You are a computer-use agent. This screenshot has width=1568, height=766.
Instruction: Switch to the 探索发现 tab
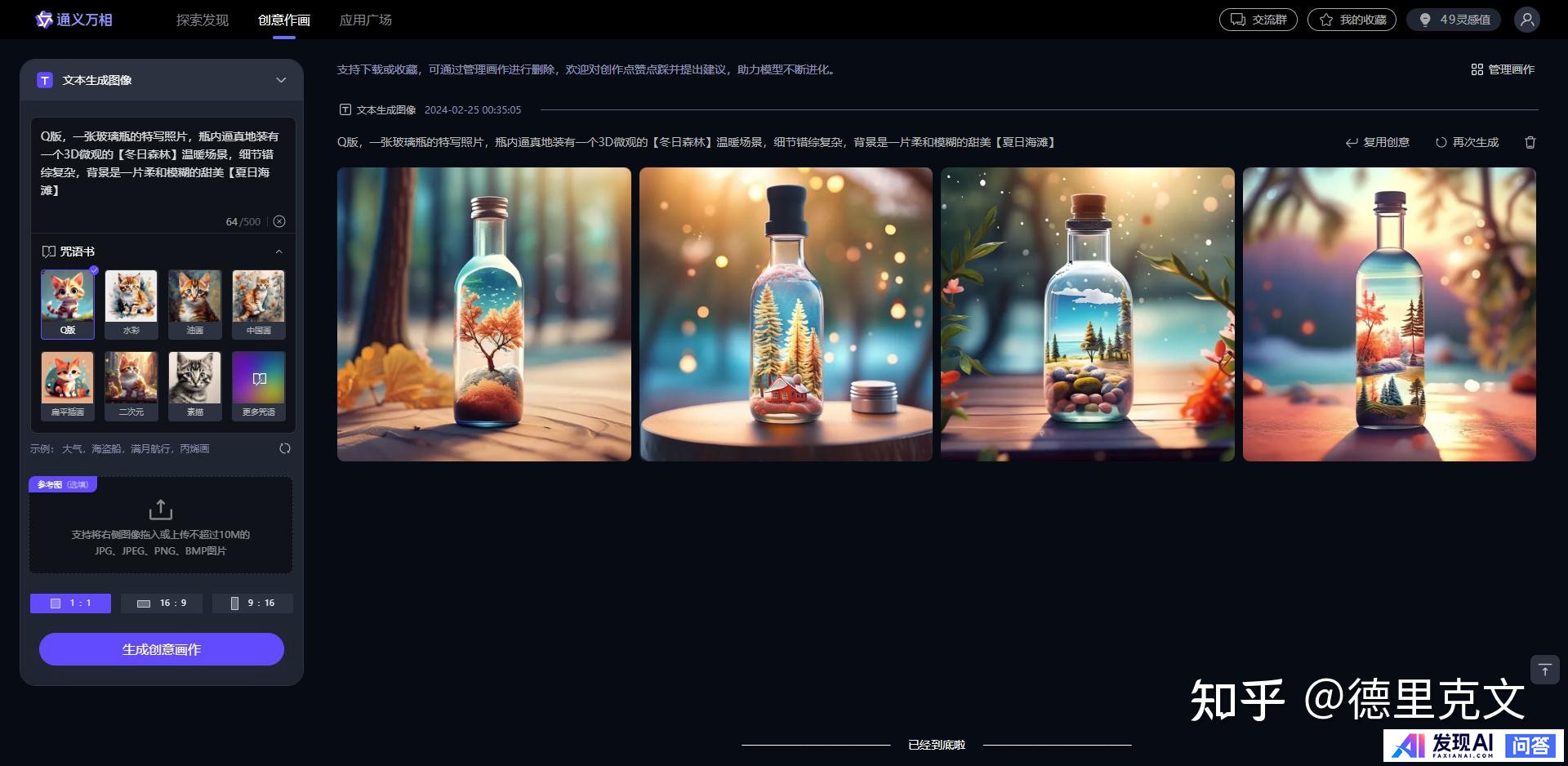202,20
